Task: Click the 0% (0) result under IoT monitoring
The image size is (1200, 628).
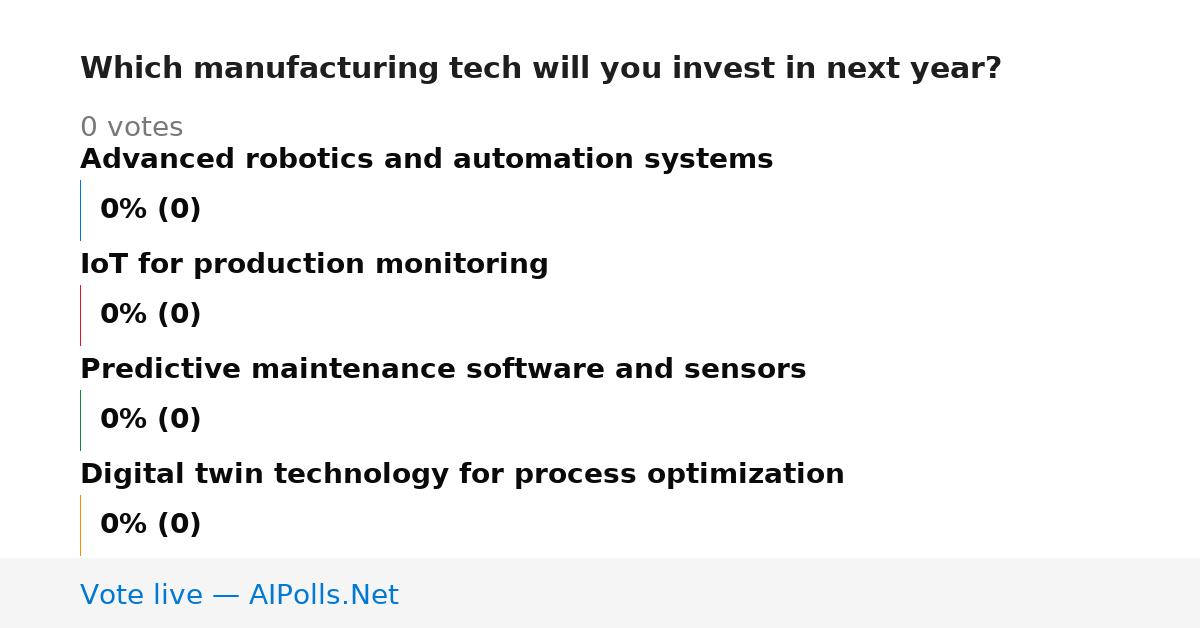Action: (x=150, y=315)
